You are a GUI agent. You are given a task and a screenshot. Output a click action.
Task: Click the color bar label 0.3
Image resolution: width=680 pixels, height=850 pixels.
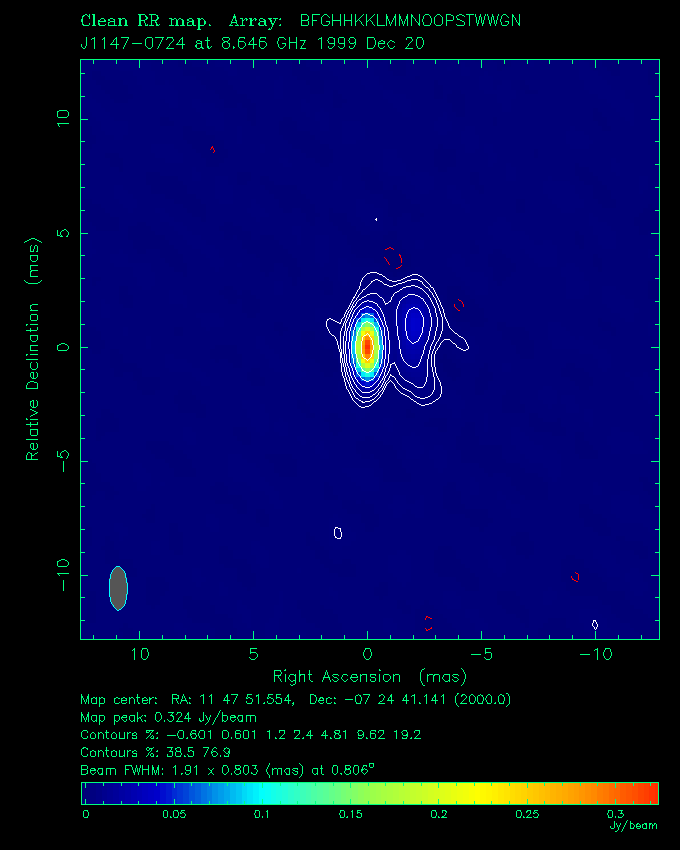coord(615,814)
